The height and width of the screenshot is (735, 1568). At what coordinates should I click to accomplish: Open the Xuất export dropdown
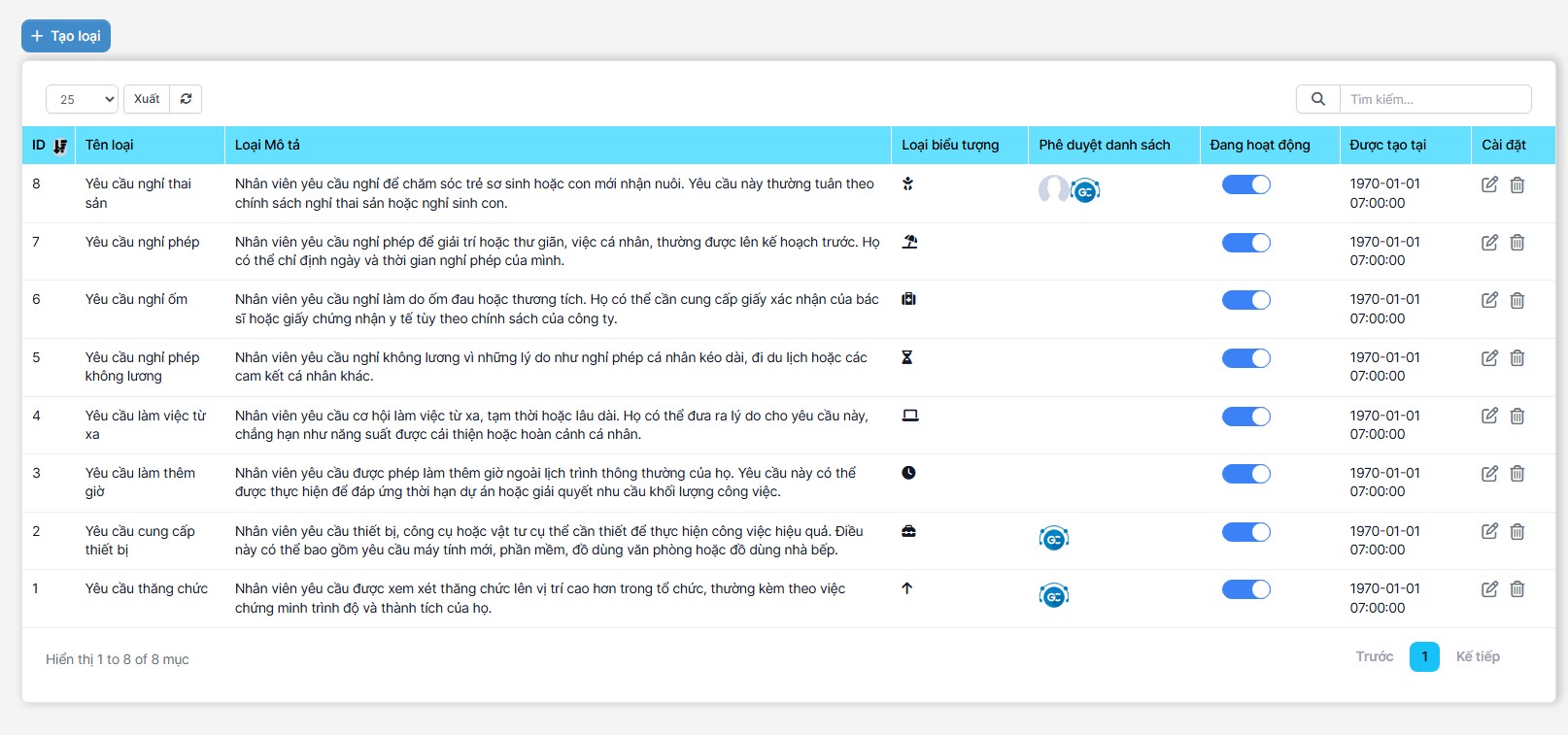click(x=147, y=99)
